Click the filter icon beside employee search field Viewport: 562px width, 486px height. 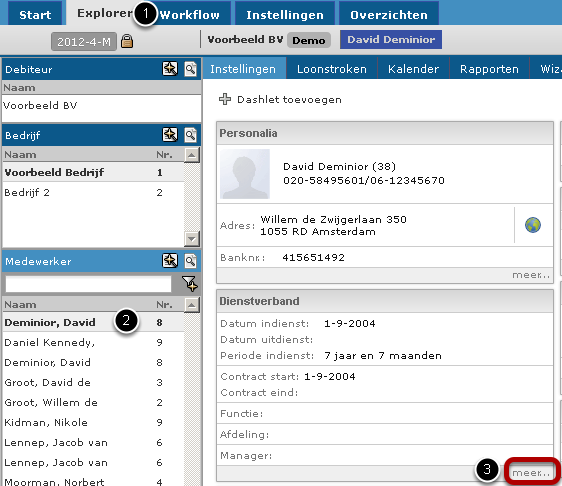point(190,284)
